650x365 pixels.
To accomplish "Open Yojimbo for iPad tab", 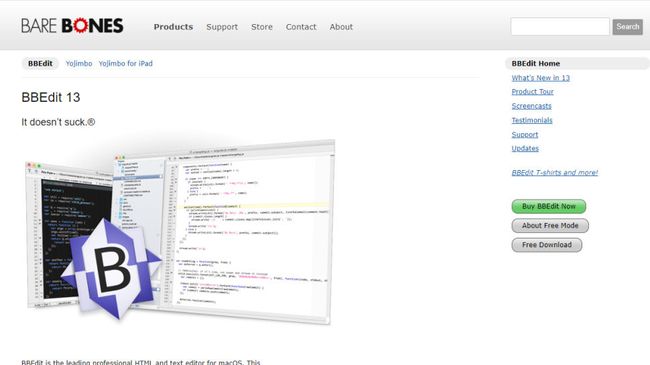I will pyautogui.click(x=126, y=63).
